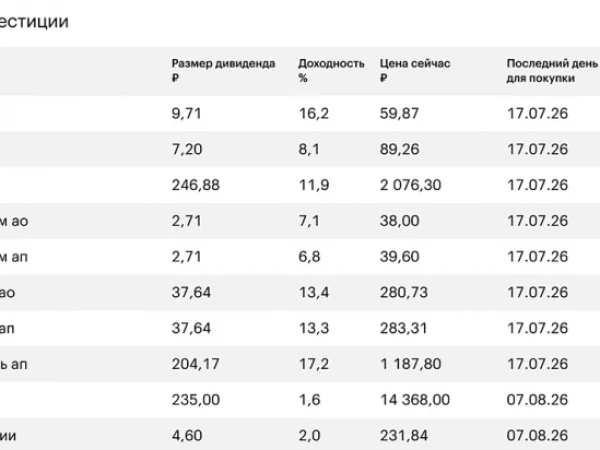Image resolution: width=600 pixels, height=450 pixels.
Task: Select the price cell 2 076,30
Action: pos(410,185)
